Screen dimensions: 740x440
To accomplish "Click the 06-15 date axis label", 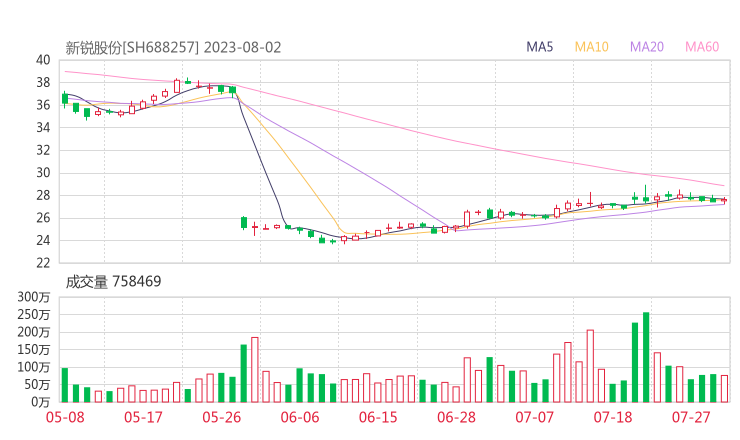I will pyautogui.click(x=378, y=417).
